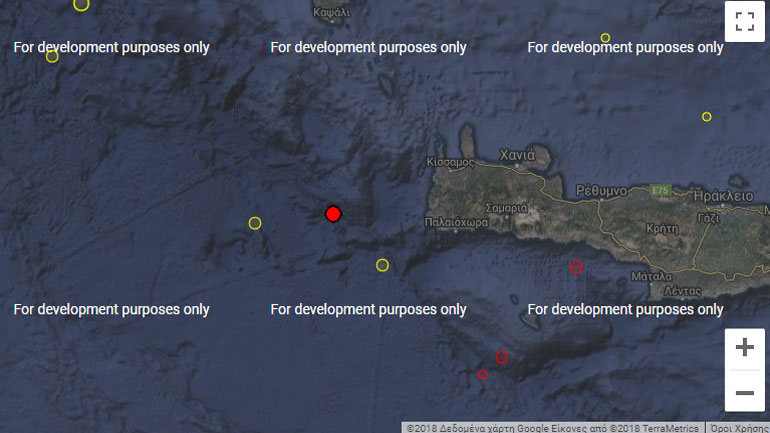
Task: Click yellow circle beside top-left watermark text
Action: [52, 56]
